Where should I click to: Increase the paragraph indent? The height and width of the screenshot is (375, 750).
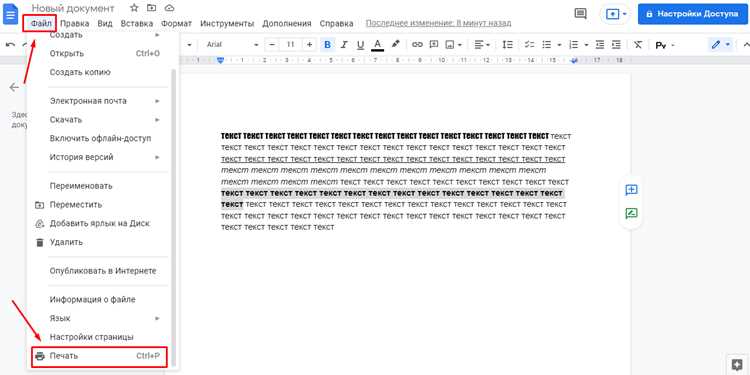[616, 44]
